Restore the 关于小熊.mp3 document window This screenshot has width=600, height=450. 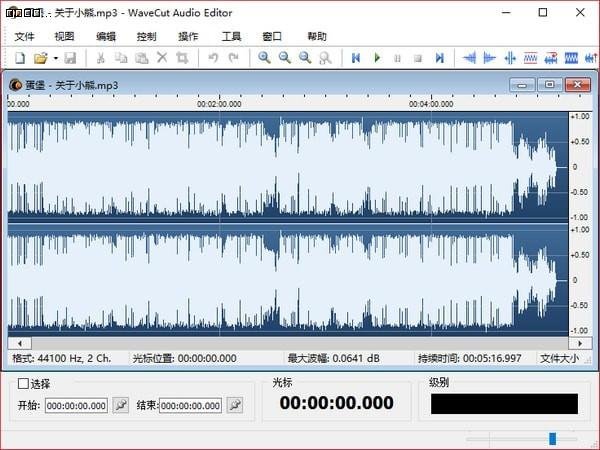[550, 85]
